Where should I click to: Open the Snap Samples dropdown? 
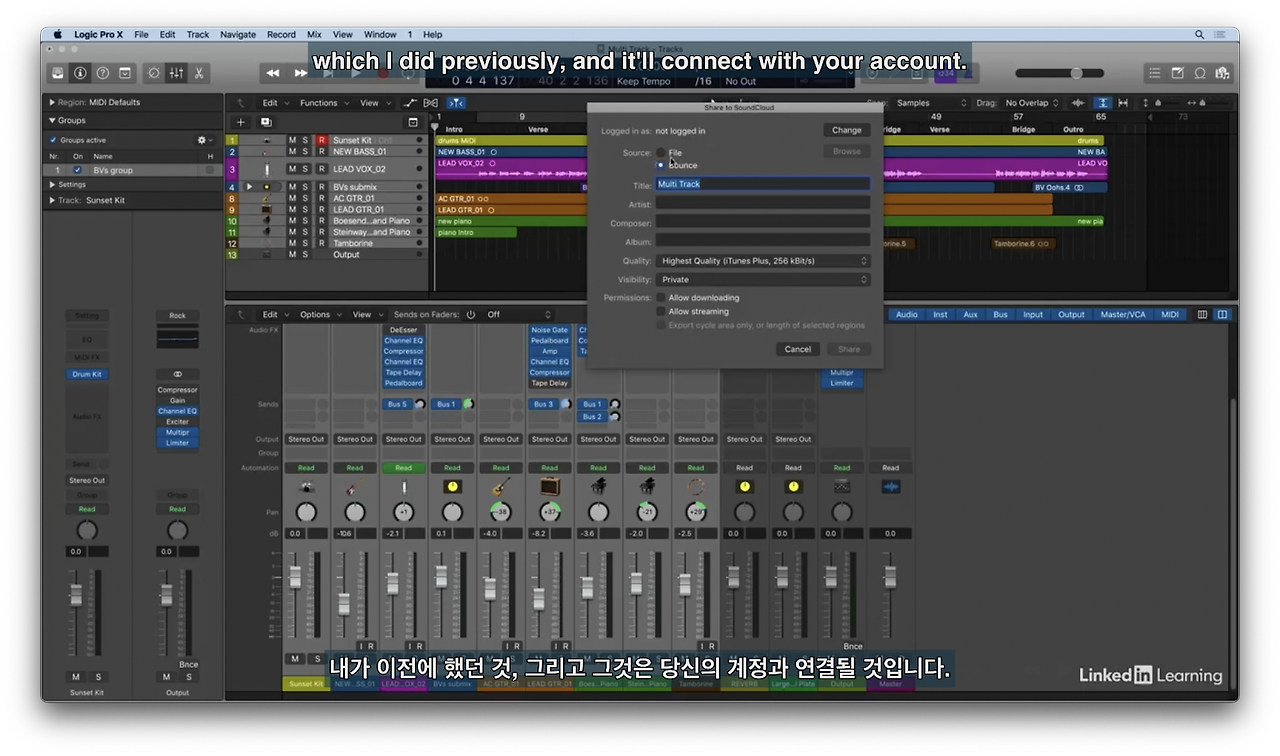(x=932, y=103)
